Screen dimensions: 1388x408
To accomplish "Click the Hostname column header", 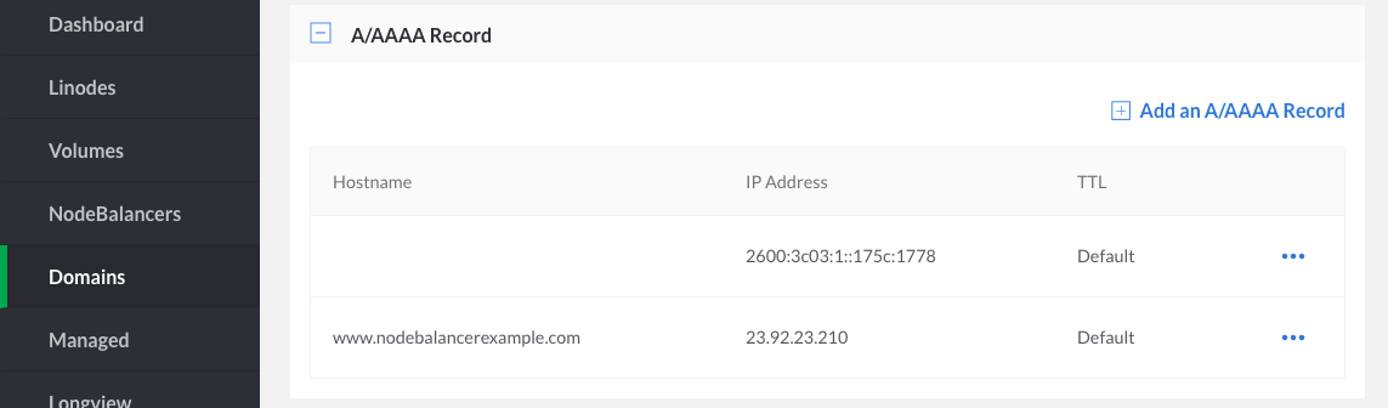I will (372, 182).
